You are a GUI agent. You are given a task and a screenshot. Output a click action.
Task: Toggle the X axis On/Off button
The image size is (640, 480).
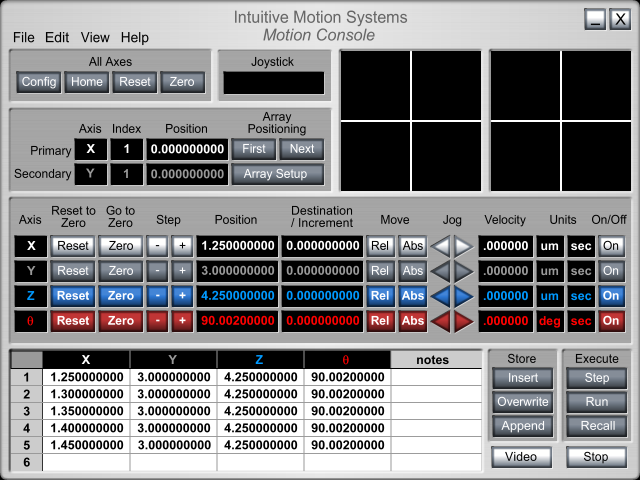(x=611, y=246)
